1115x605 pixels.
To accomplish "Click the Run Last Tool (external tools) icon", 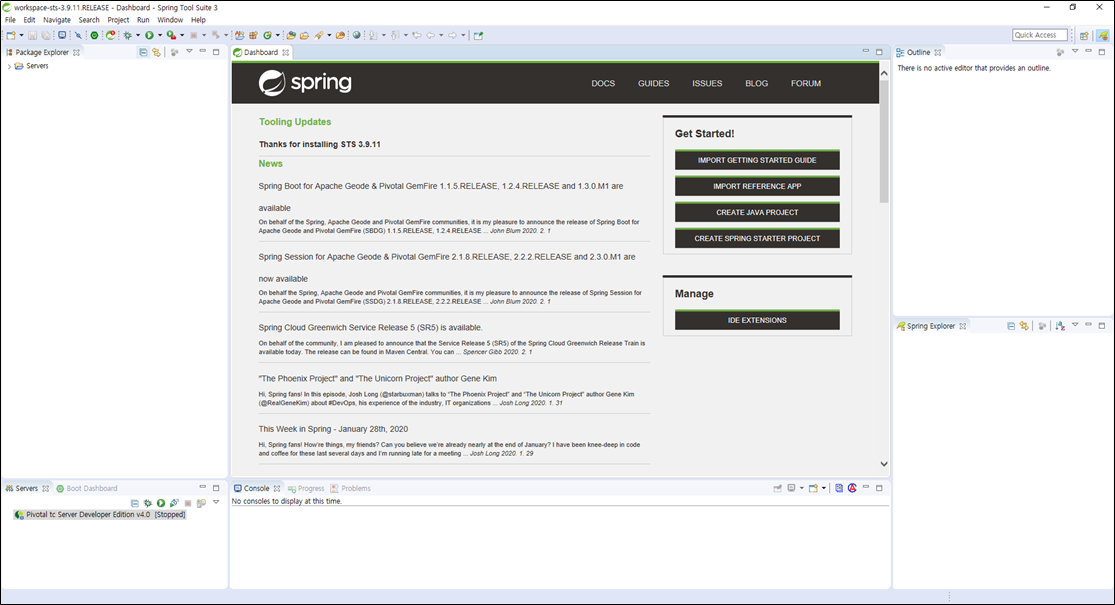I will [171, 35].
